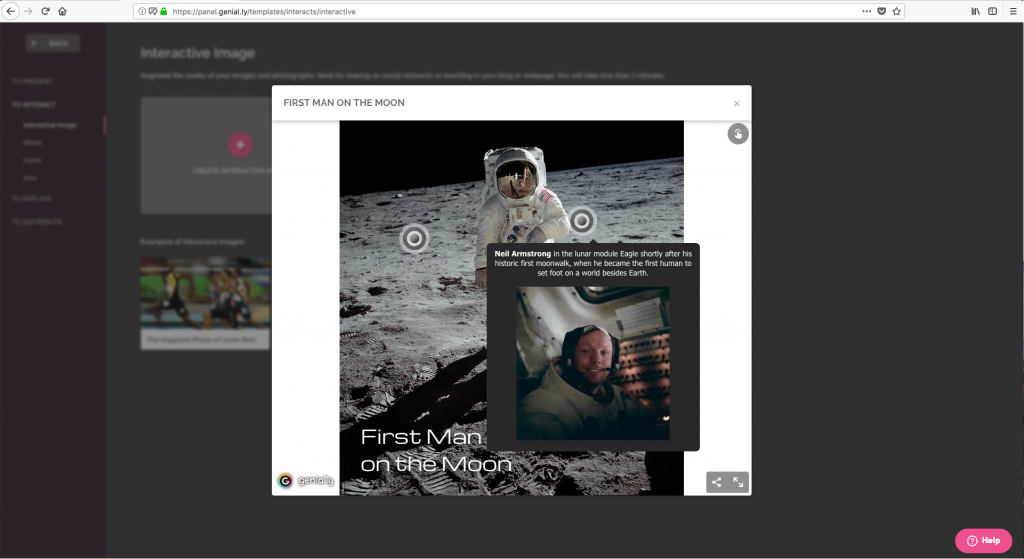Click the Genially logo in the preview
Viewport: 1024px width, 559px height.
tap(302, 481)
